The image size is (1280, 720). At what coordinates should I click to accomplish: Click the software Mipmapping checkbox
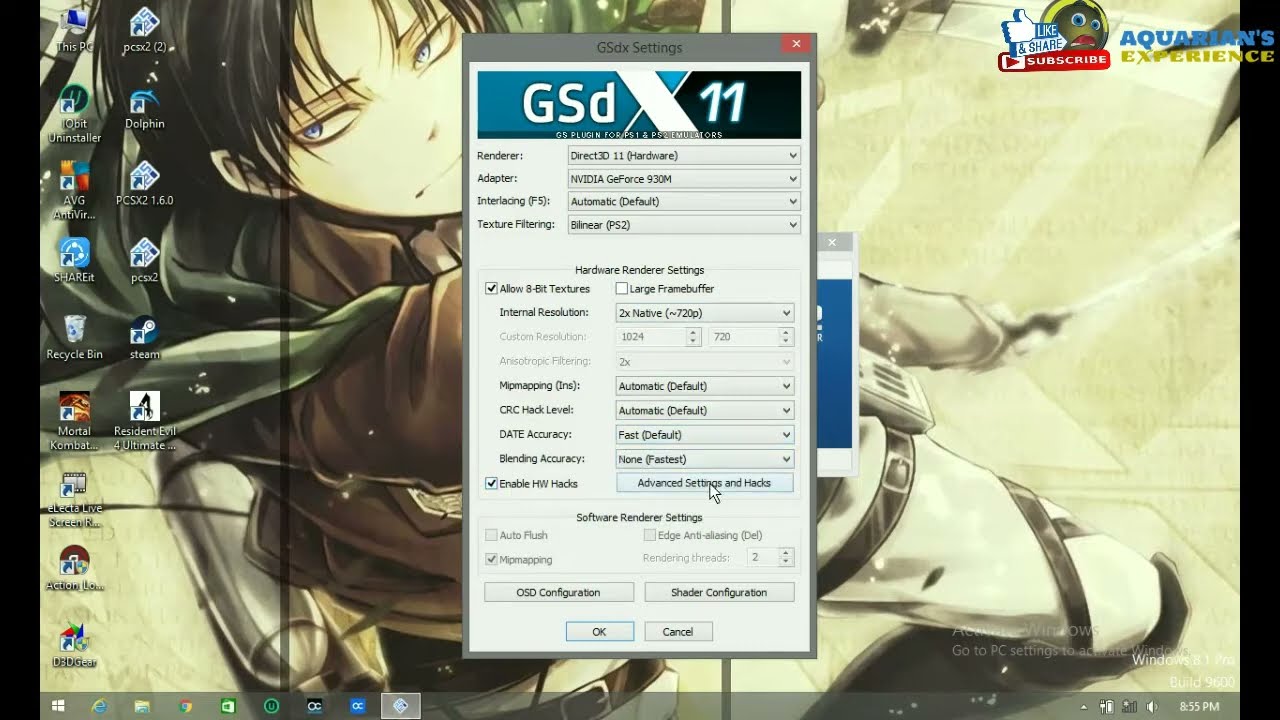491,560
